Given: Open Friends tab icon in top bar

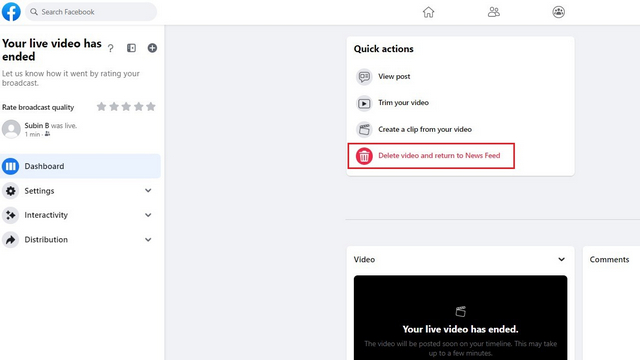Looking at the screenshot, I should click(x=493, y=12).
